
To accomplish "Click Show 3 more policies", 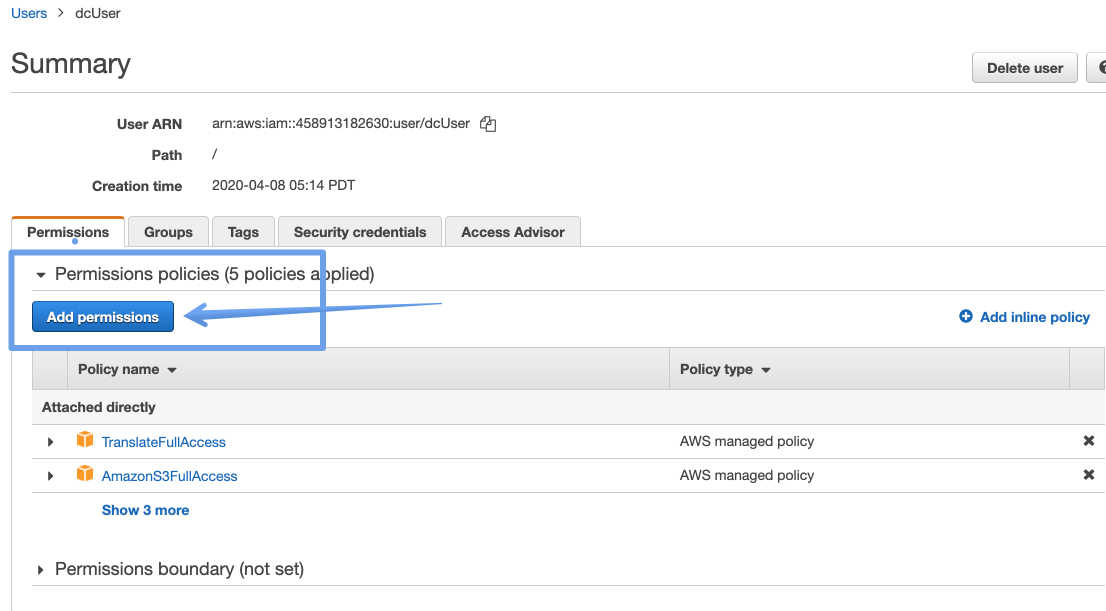I will click(145, 510).
